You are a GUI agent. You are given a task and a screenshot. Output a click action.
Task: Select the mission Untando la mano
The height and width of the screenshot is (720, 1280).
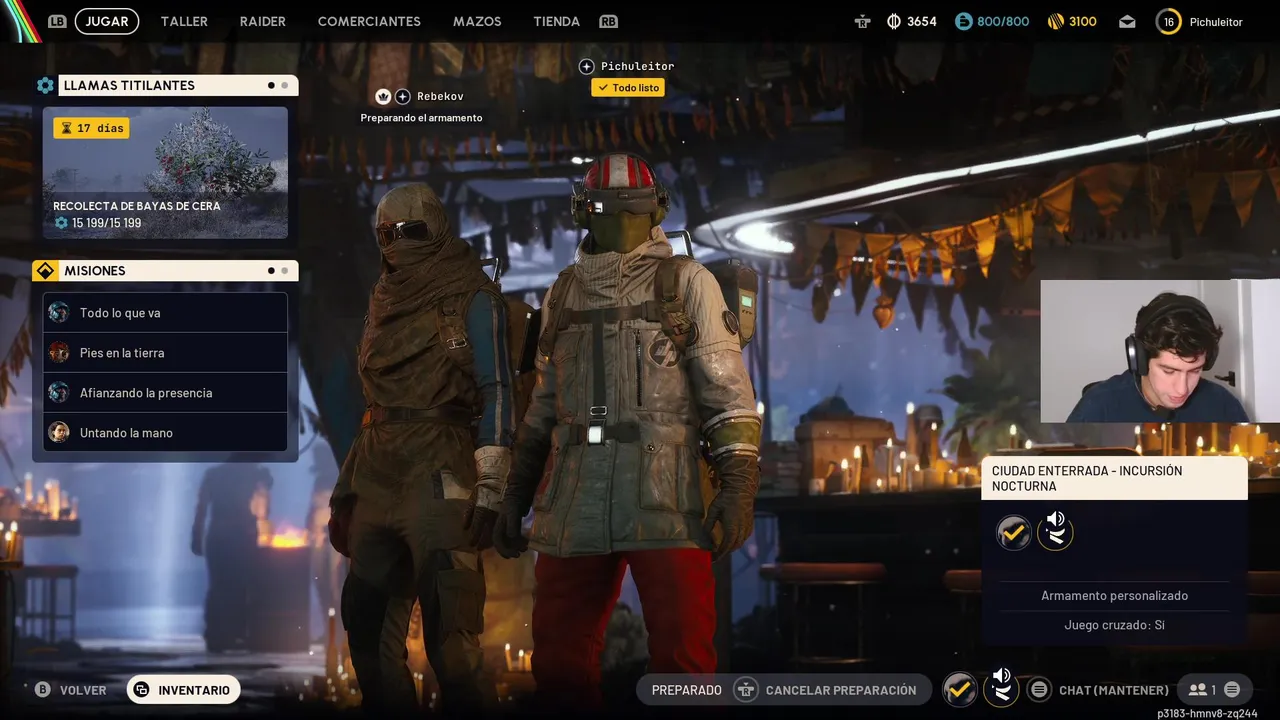(x=165, y=432)
